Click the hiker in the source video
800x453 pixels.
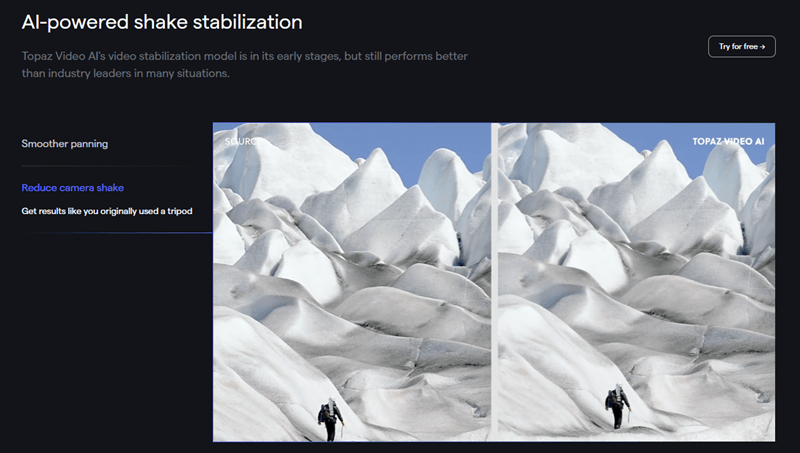pyautogui.click(x=330, y=419)
